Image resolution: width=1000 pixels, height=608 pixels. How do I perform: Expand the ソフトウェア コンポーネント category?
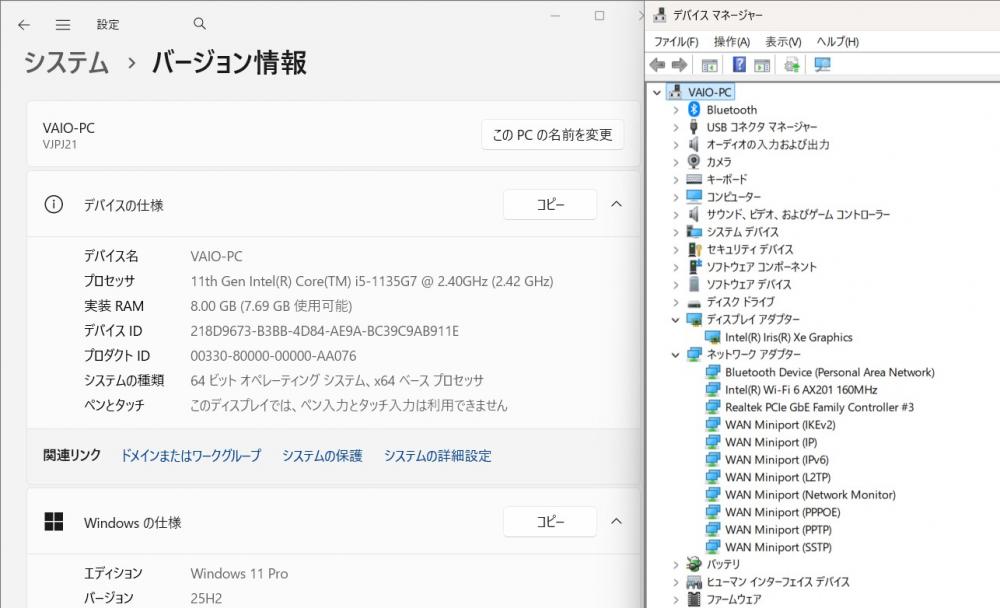tap(676, 267)
